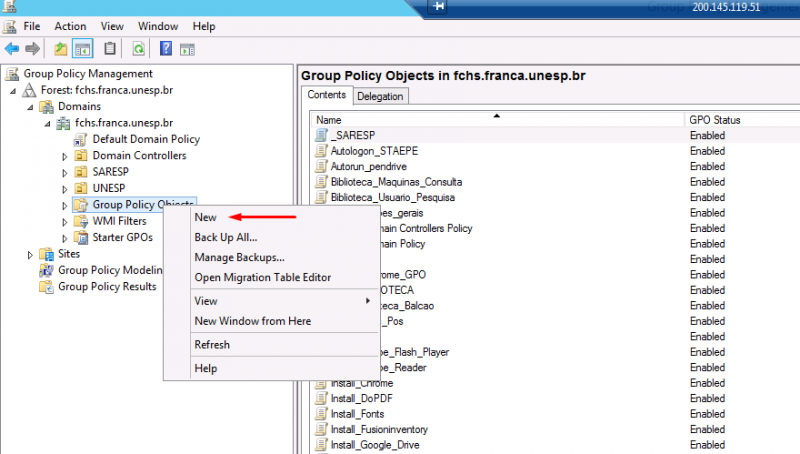Click the WMI Filters icon
Image resolution: width=800 pixels, height=454 pixels.
point(81,221)
